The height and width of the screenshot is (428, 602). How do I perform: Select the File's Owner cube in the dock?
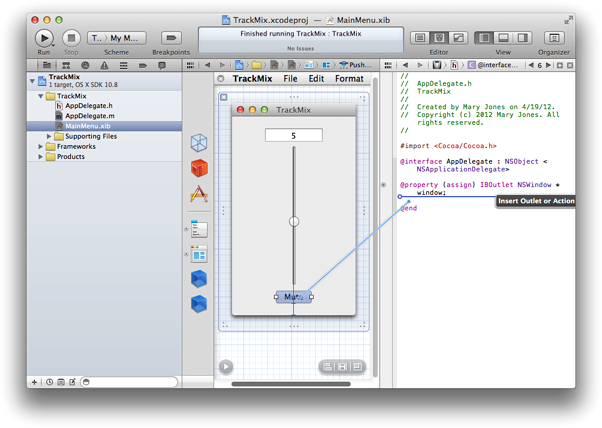point(199,143)
